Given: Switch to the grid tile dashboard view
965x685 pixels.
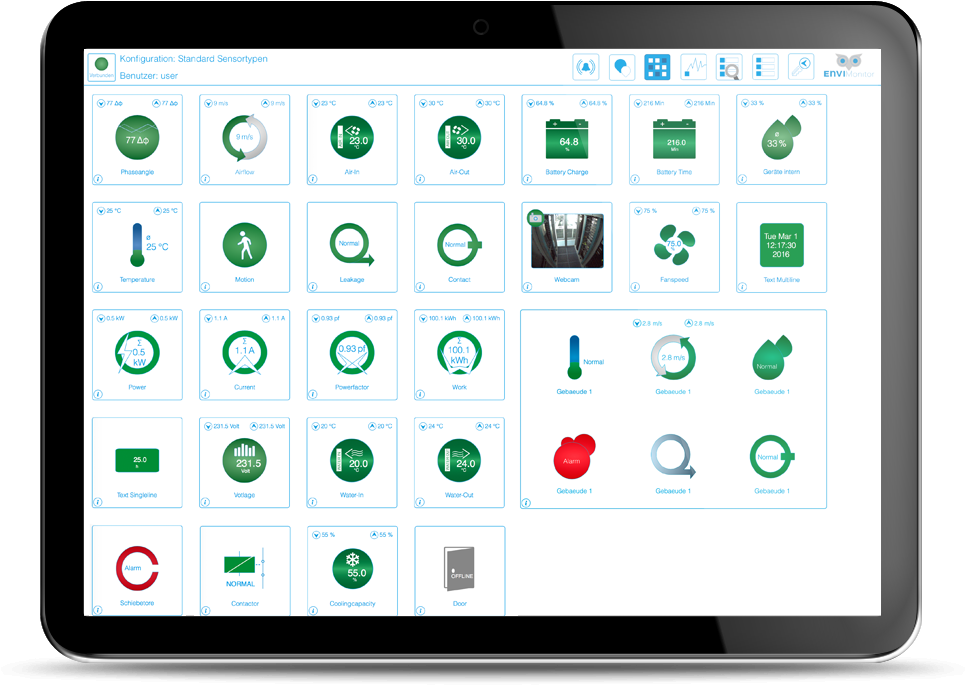Looking at the screenshot, I should tap(657, 67).
